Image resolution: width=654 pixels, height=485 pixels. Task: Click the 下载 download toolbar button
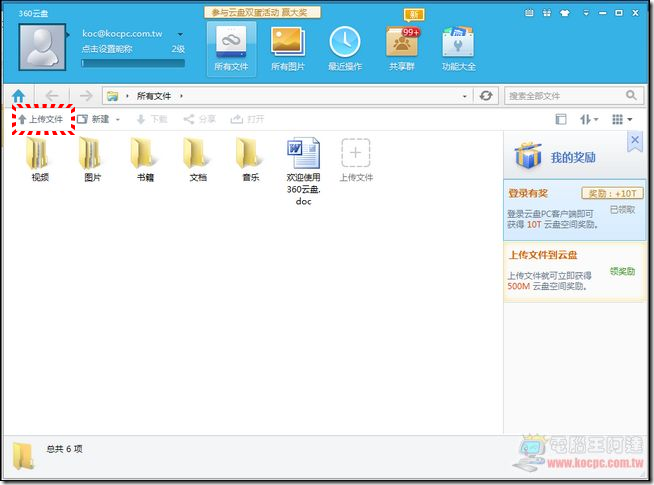[152, 119]
